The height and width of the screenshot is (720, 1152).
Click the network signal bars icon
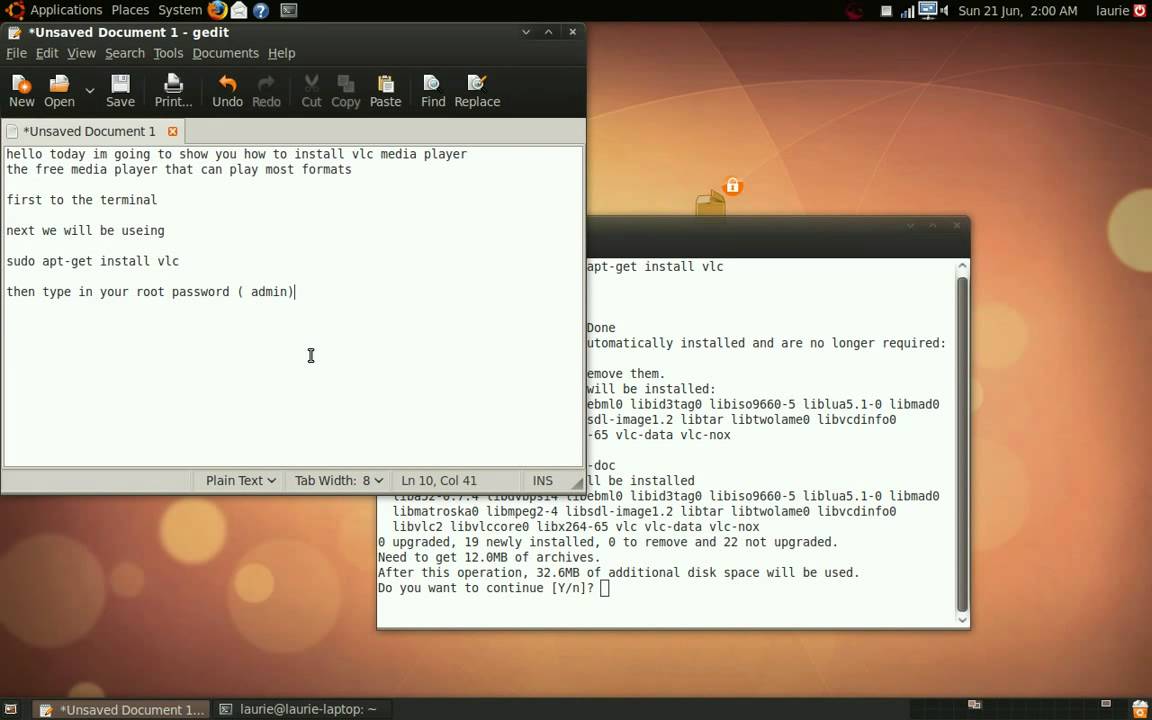[x=907, y=10]
